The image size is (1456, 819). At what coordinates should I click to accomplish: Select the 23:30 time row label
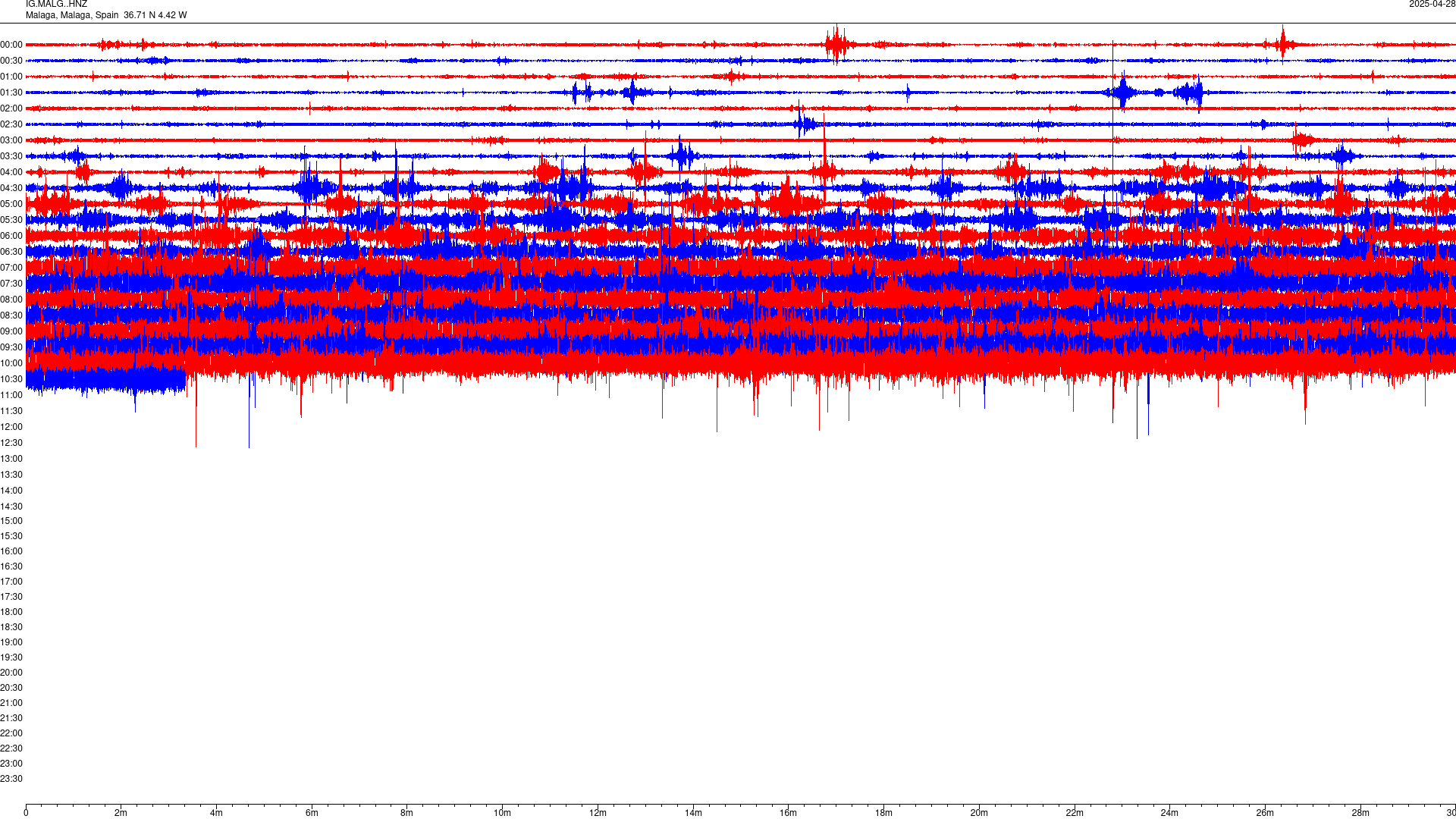11,779
